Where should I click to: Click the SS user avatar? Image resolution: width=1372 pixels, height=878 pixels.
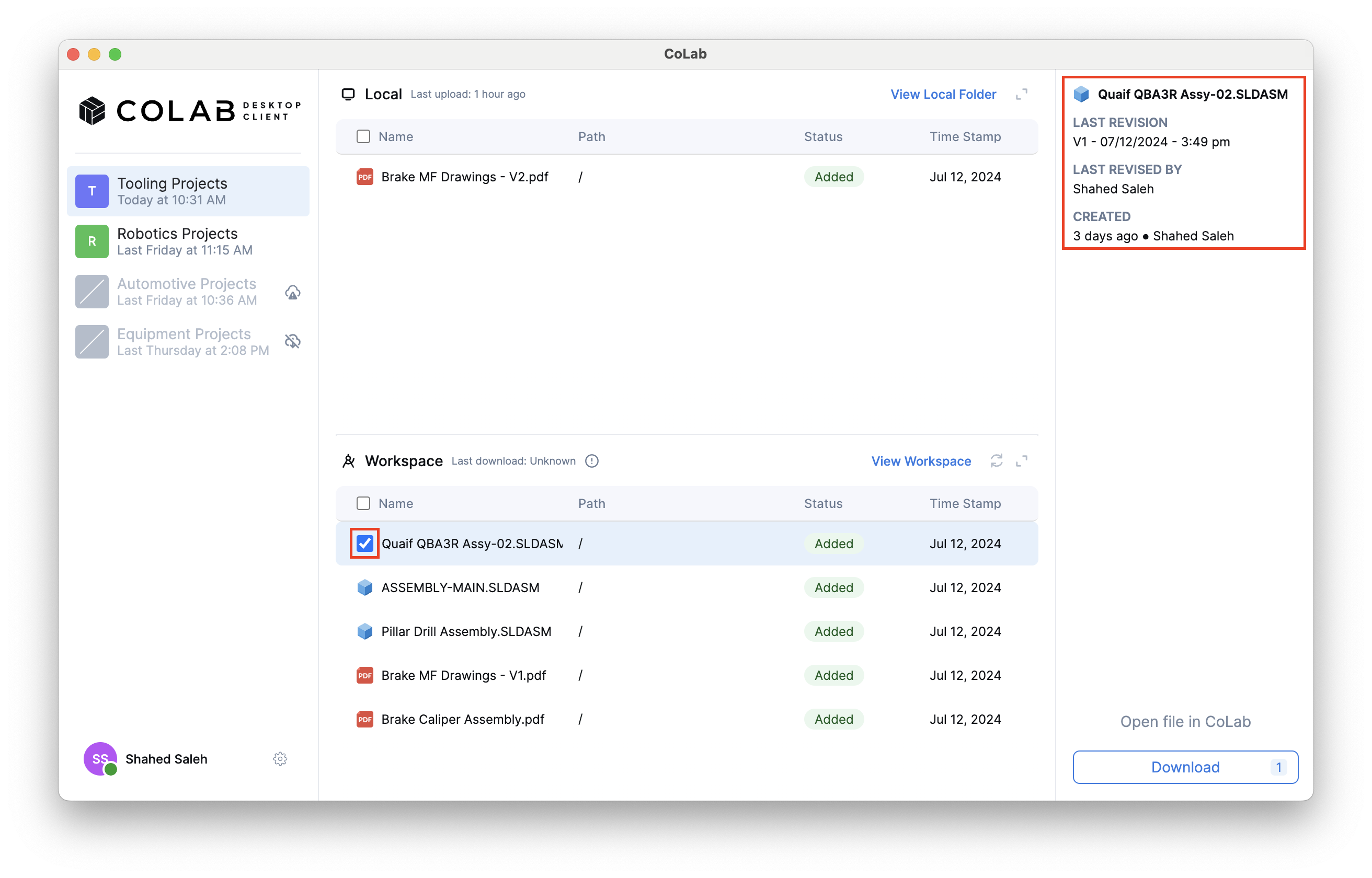tap(100, 759)
